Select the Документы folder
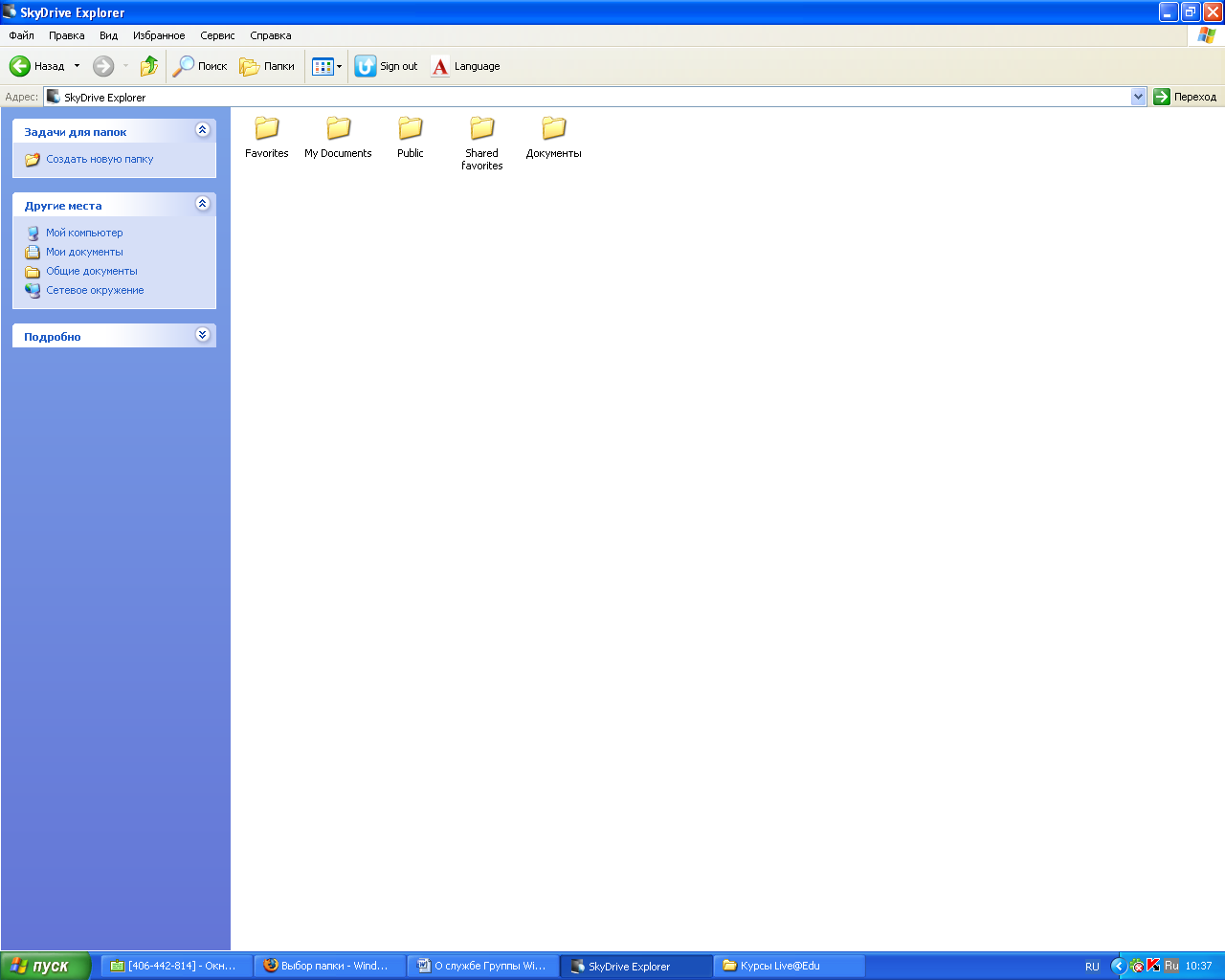 pyautogui.click(x=553, y=136)
